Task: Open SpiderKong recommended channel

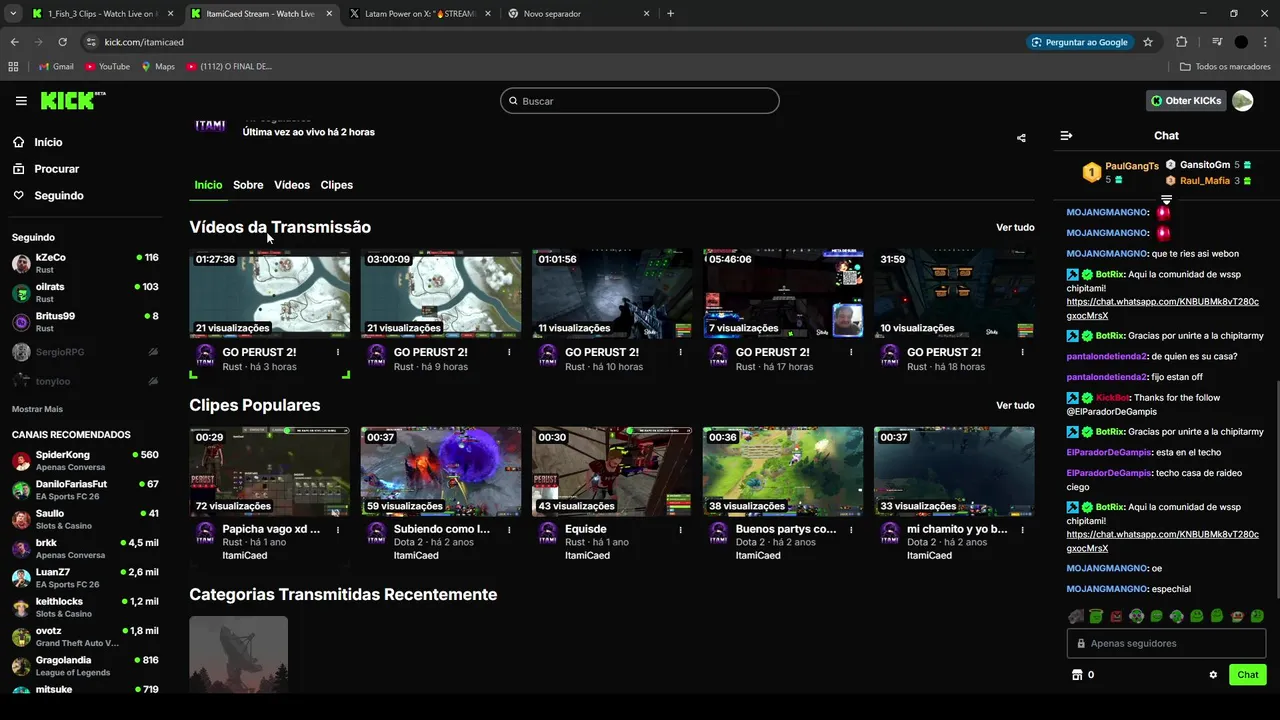Action: pos(85,461)
